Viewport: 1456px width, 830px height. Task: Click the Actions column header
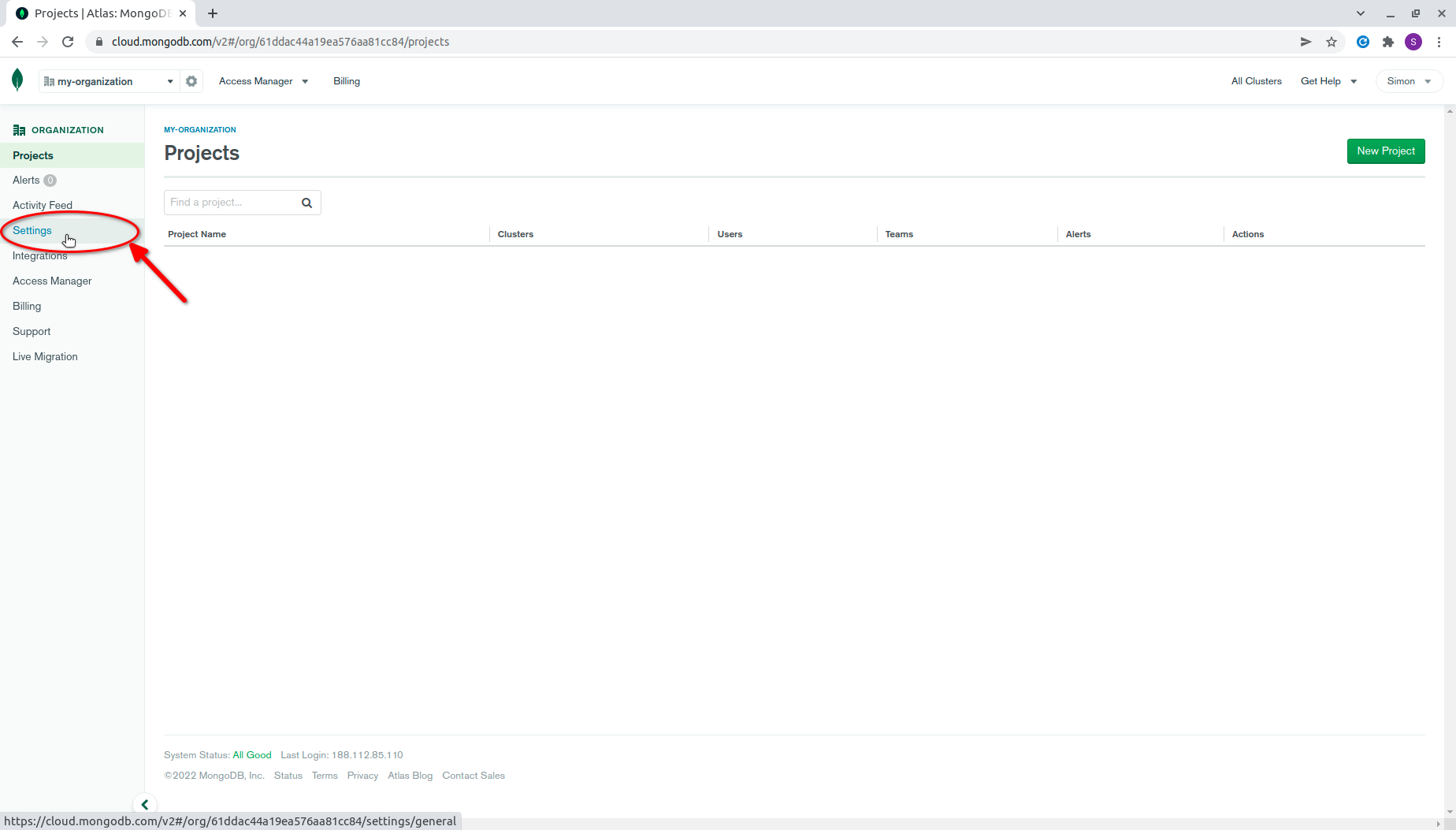point(1248,234)
